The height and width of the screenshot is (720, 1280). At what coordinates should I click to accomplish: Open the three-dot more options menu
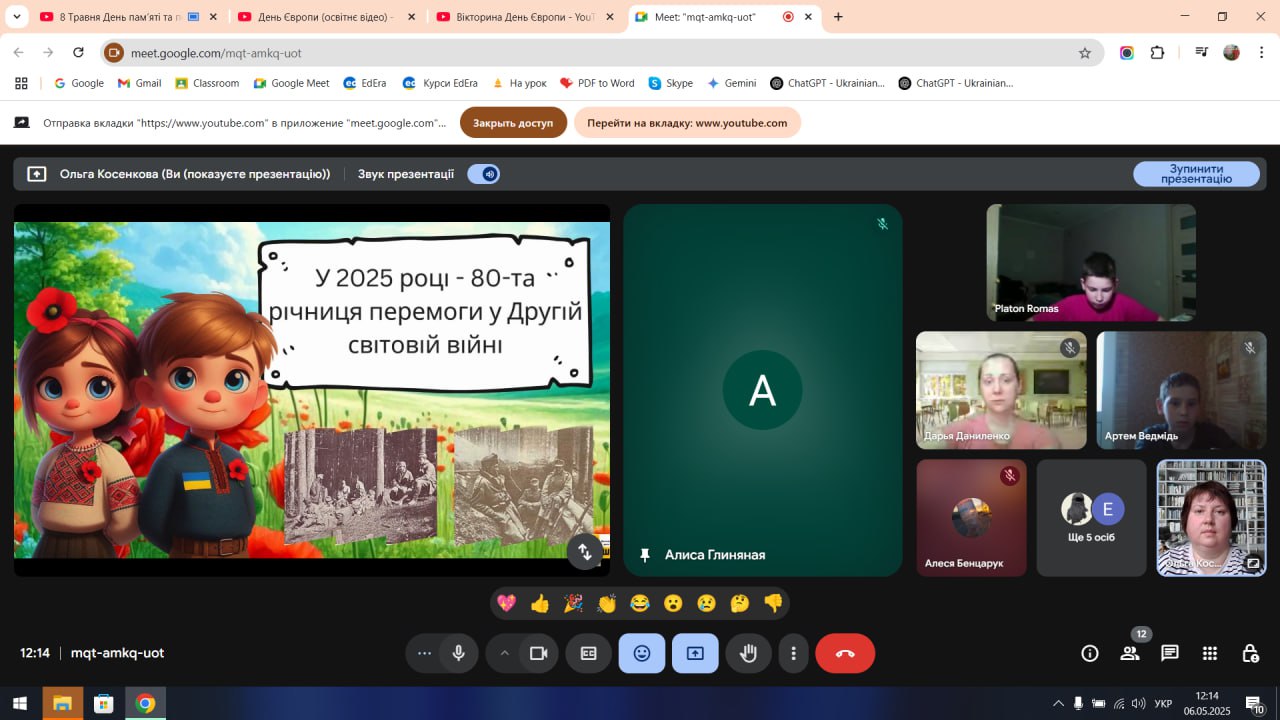pos(793,653)
